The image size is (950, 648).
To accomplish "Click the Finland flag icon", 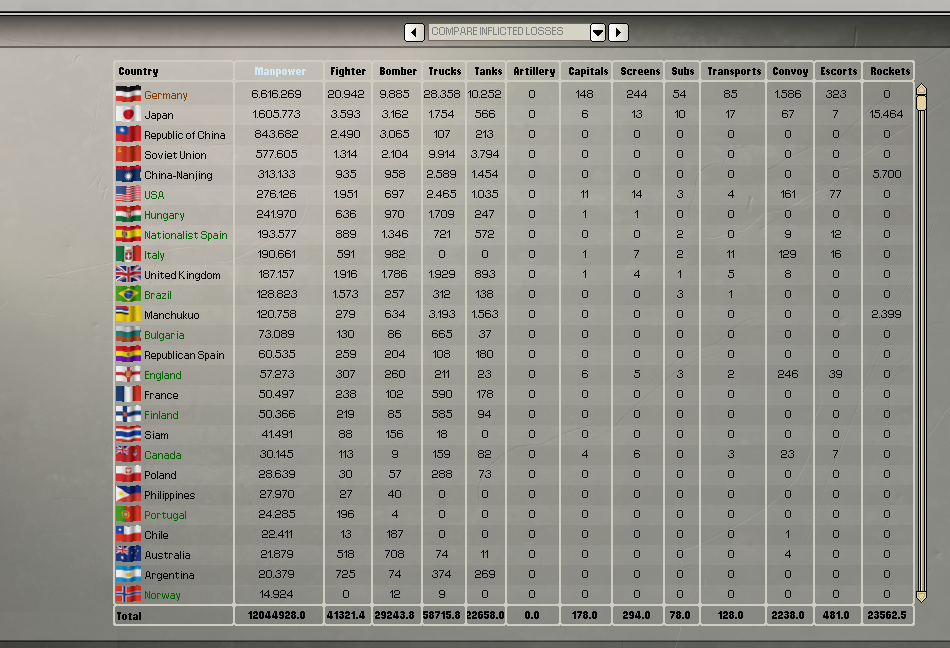I will (128, 414).
